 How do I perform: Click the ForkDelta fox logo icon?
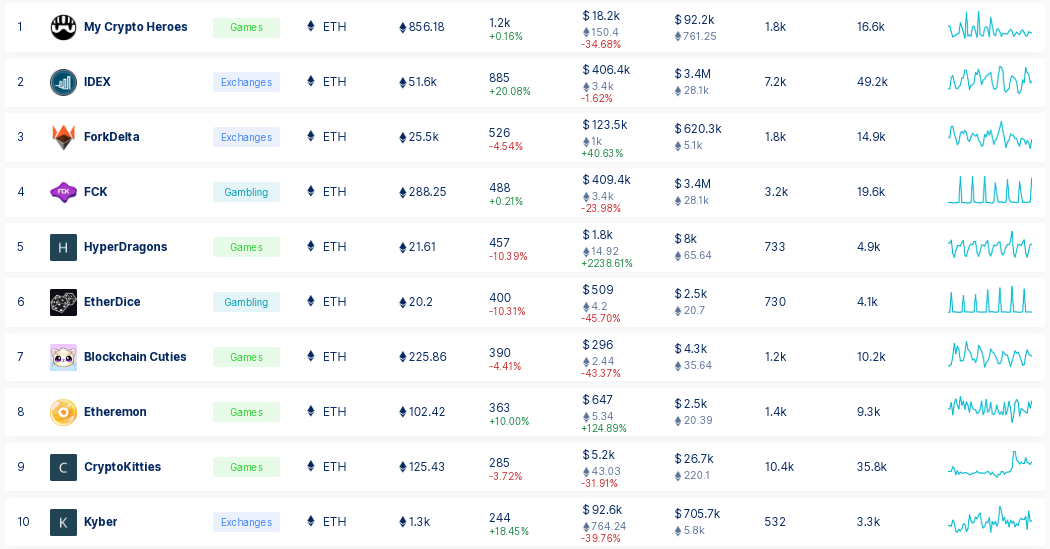[x=63, y=137]
